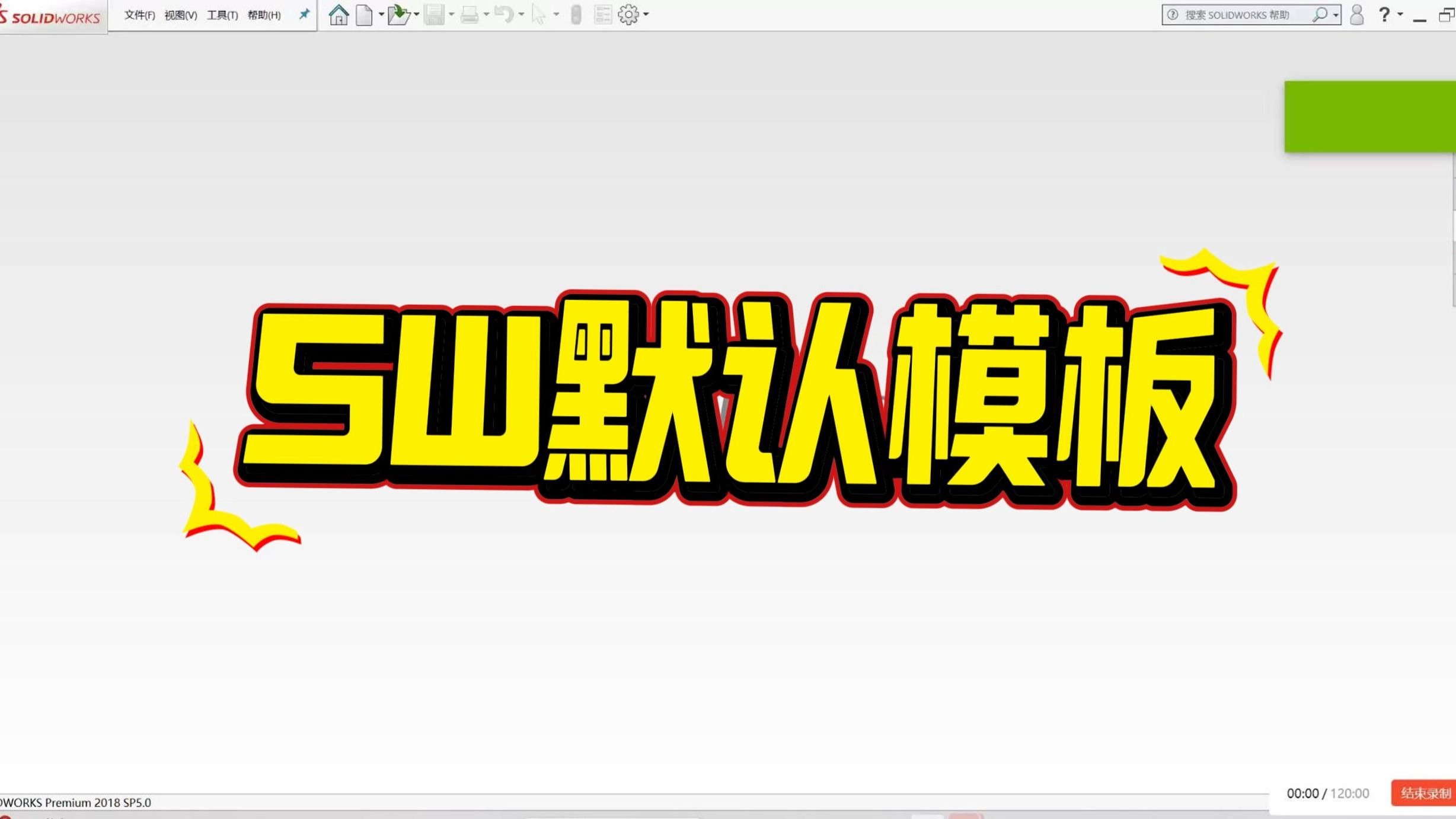1456x819 pixels.
Task: Toggle the pin to keep menu bar visible
Action: [304, 14]
